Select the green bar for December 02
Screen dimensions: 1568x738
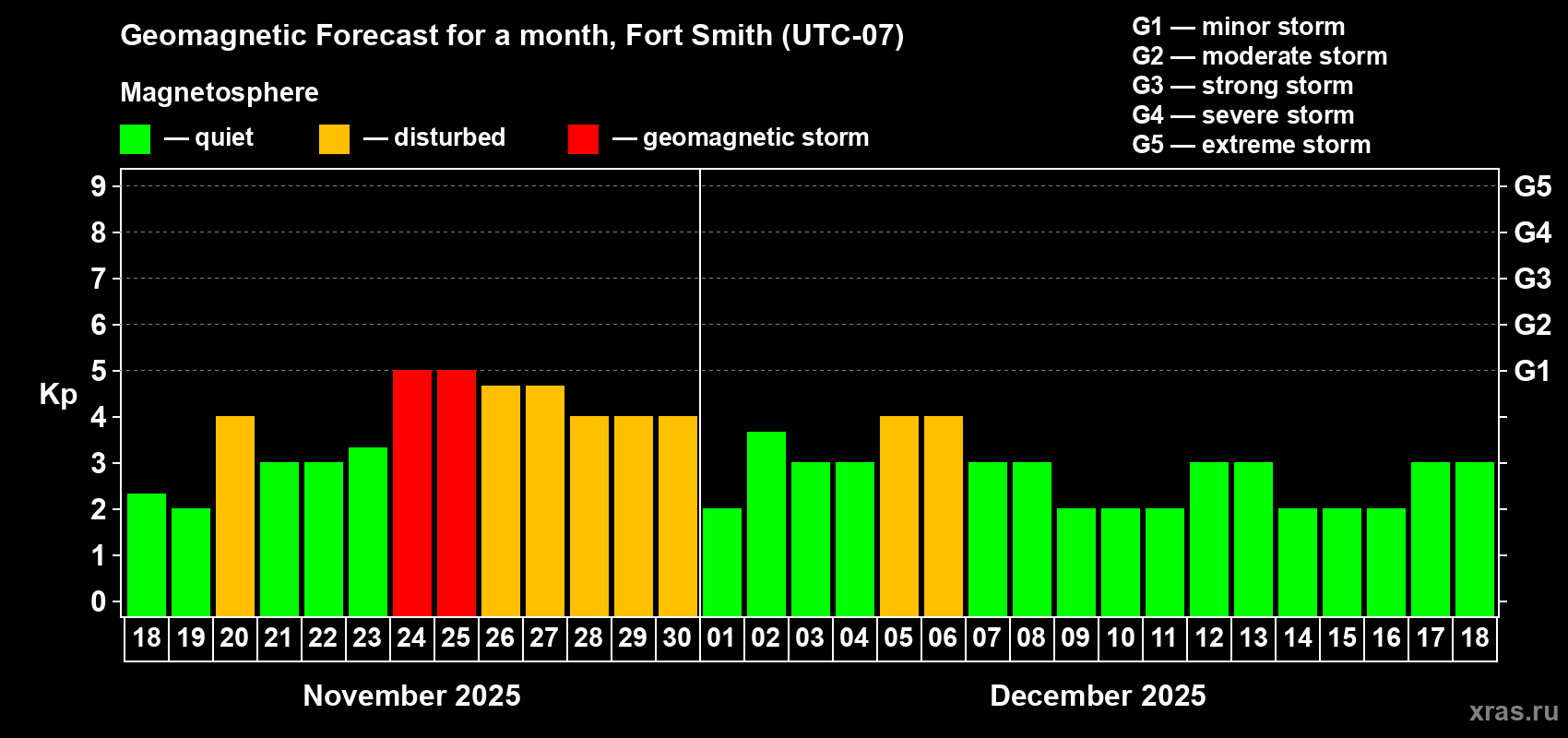point(766,523)
